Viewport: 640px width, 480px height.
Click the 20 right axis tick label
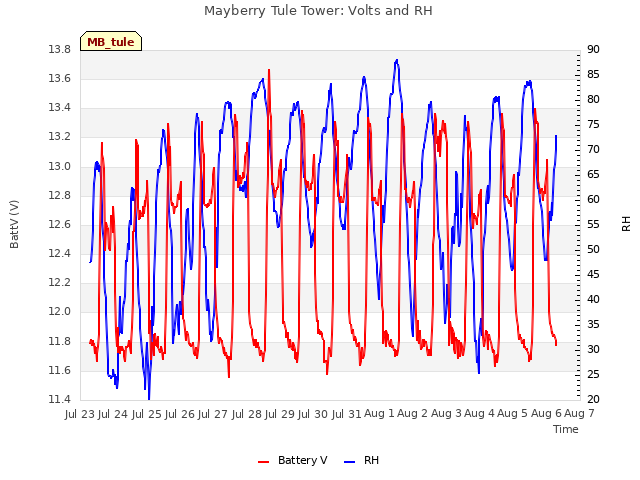click(593, 400)
